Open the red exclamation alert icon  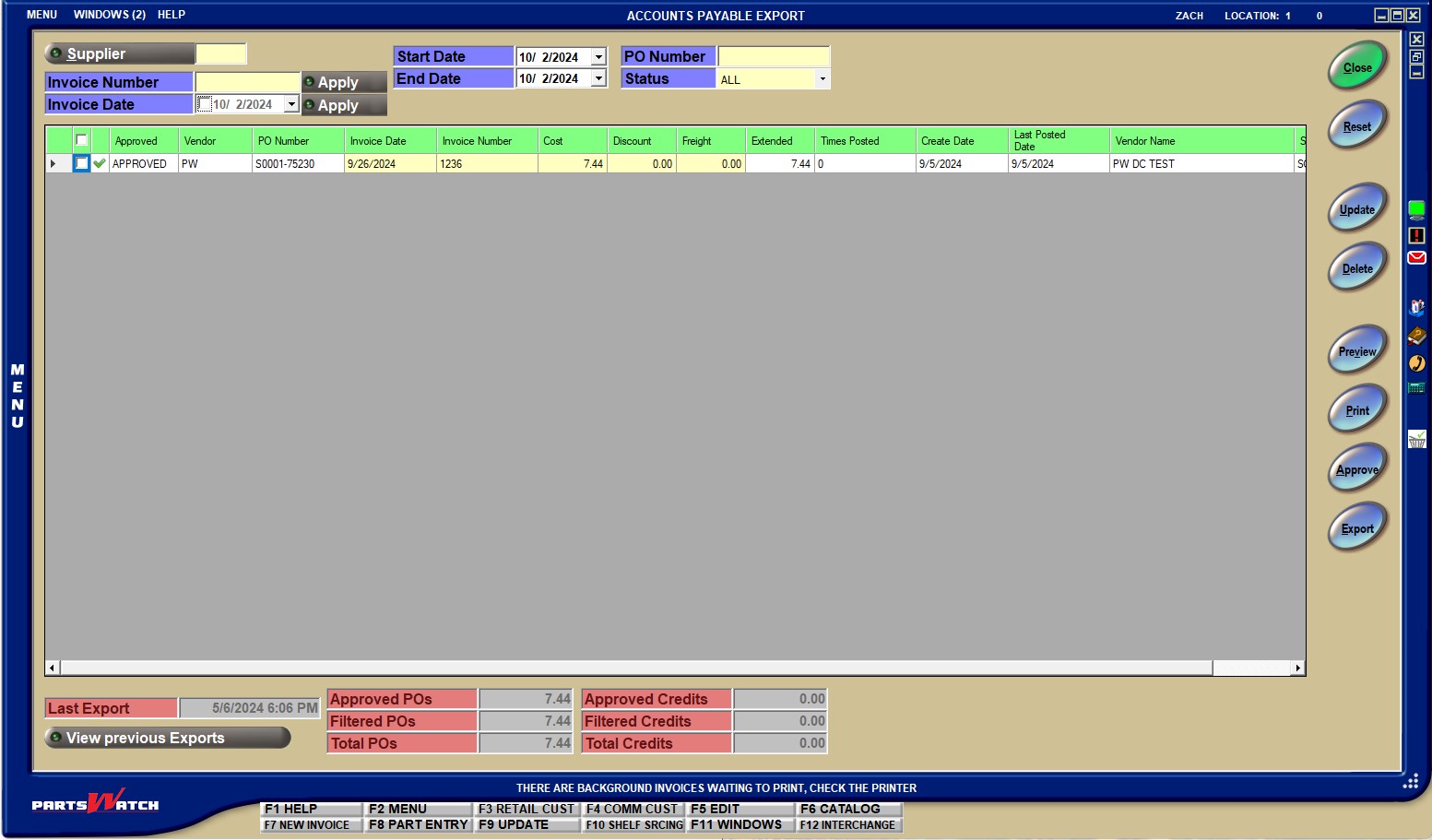point(1416,235)
